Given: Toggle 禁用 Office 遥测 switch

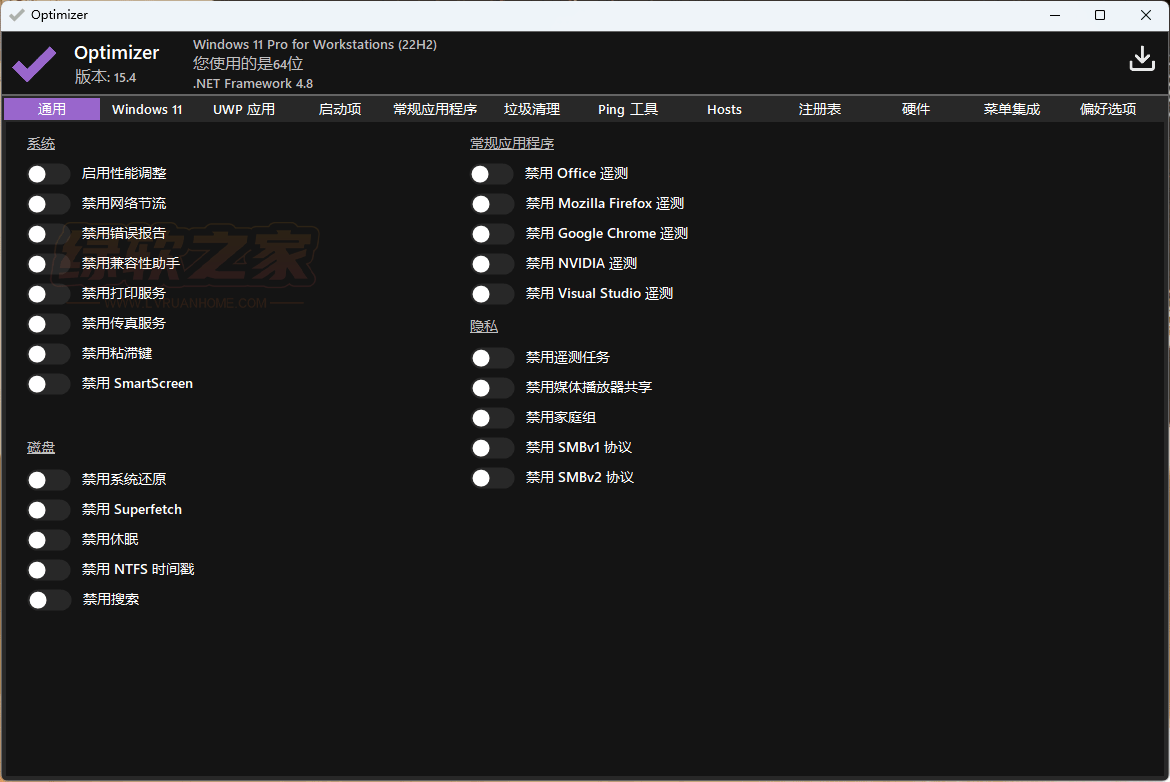Looking at the screenshot, I should (x=492, y=174).
